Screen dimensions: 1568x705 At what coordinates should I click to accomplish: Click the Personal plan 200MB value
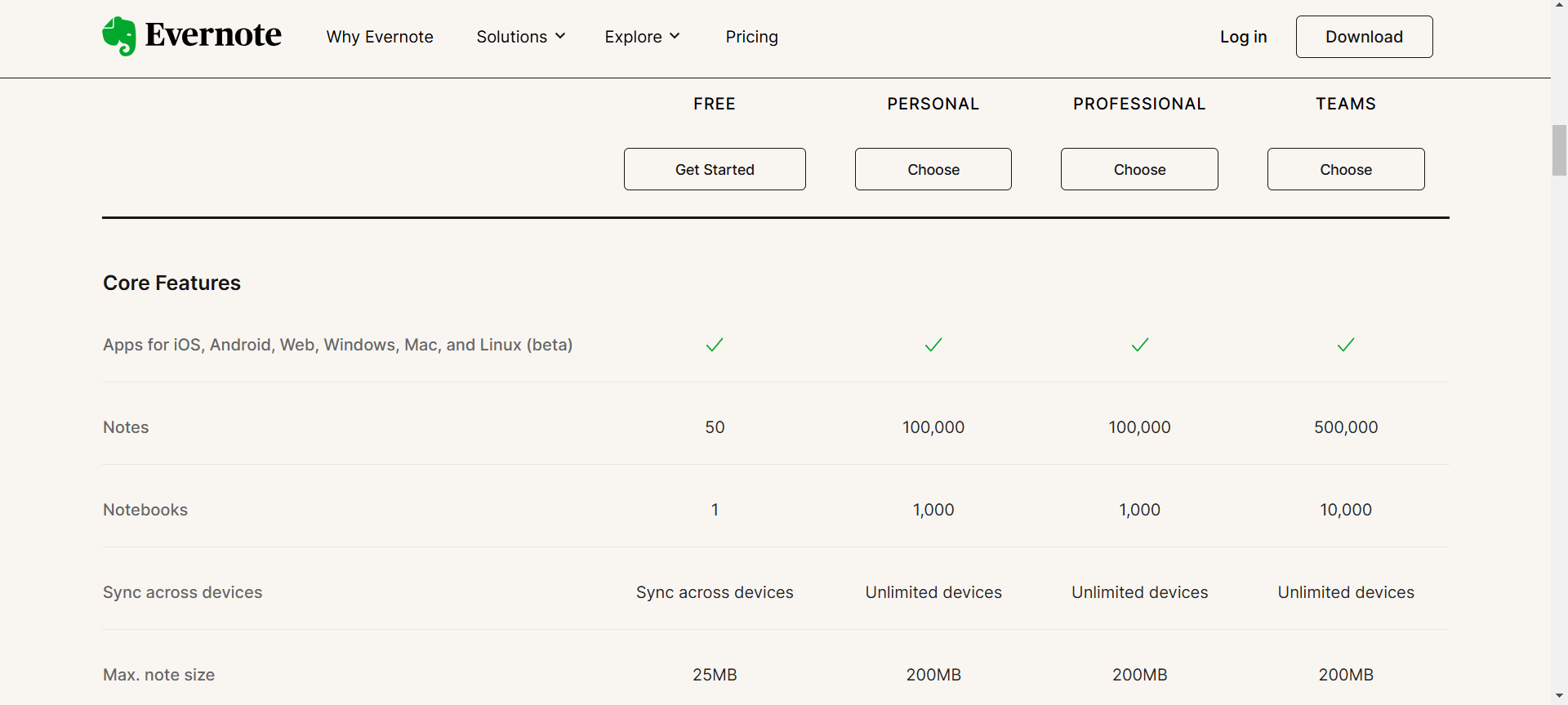pos(933,675)
